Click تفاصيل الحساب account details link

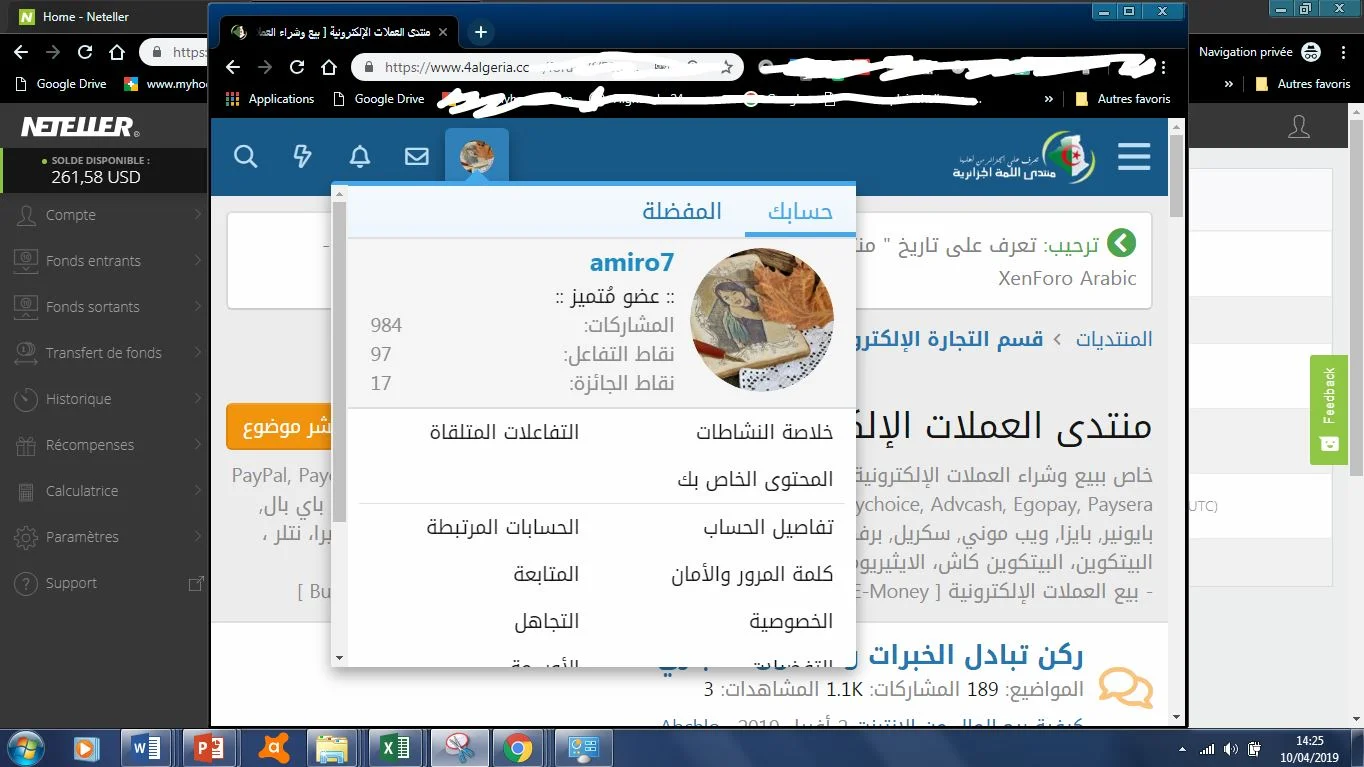(768, 528)
